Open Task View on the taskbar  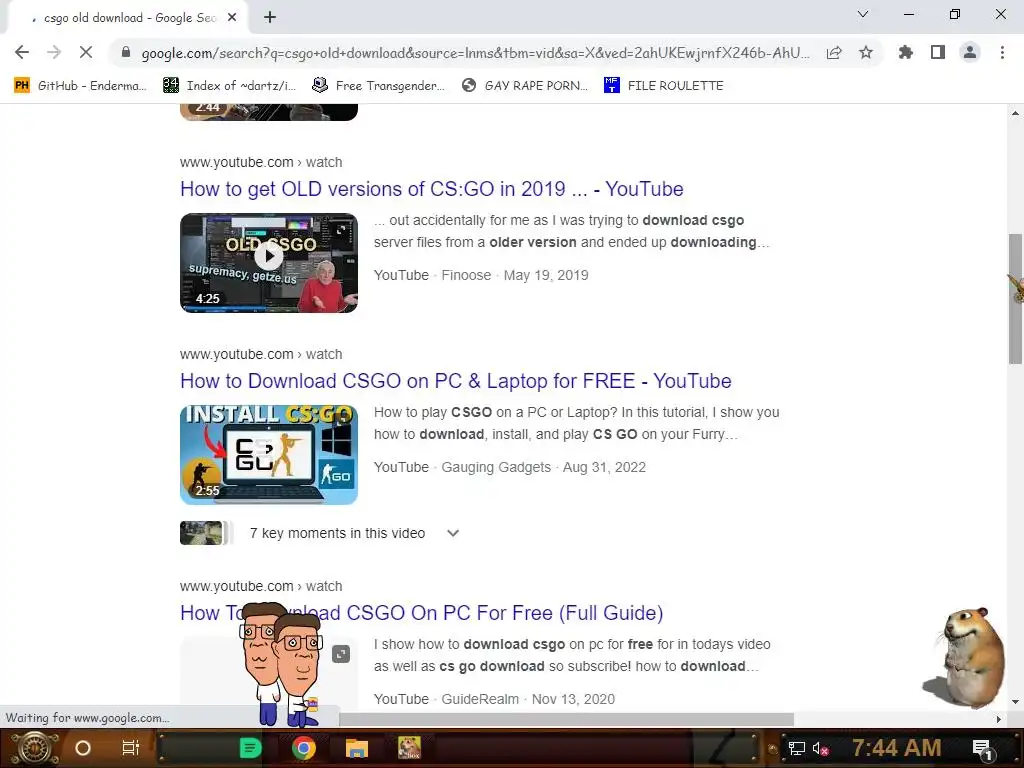(x=131, y=748)
